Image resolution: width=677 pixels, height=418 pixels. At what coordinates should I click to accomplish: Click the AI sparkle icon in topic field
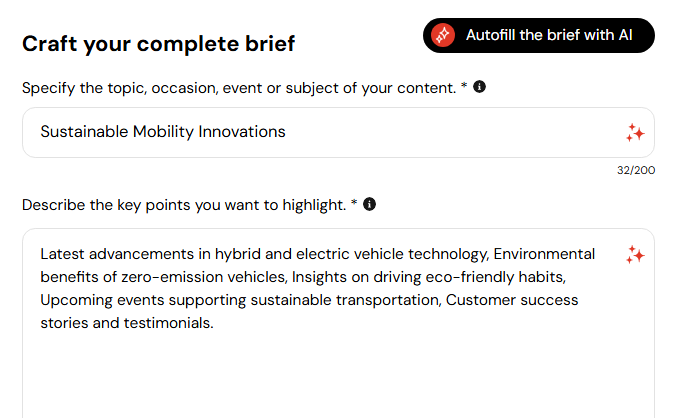635,133
